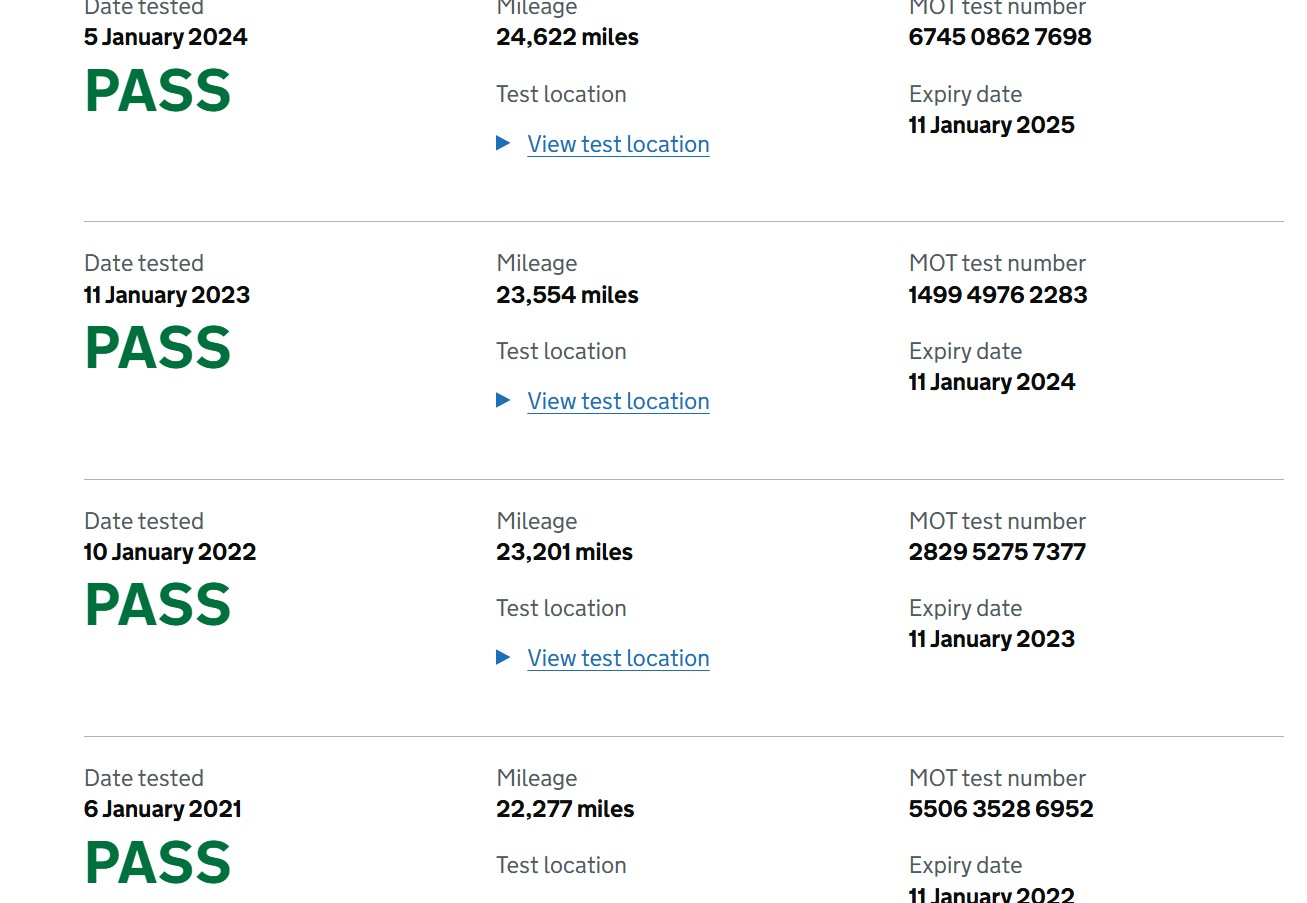Click the '10 January 2022' date tested value
Screen dimensions: 1307x903
(x=170, y=552)
